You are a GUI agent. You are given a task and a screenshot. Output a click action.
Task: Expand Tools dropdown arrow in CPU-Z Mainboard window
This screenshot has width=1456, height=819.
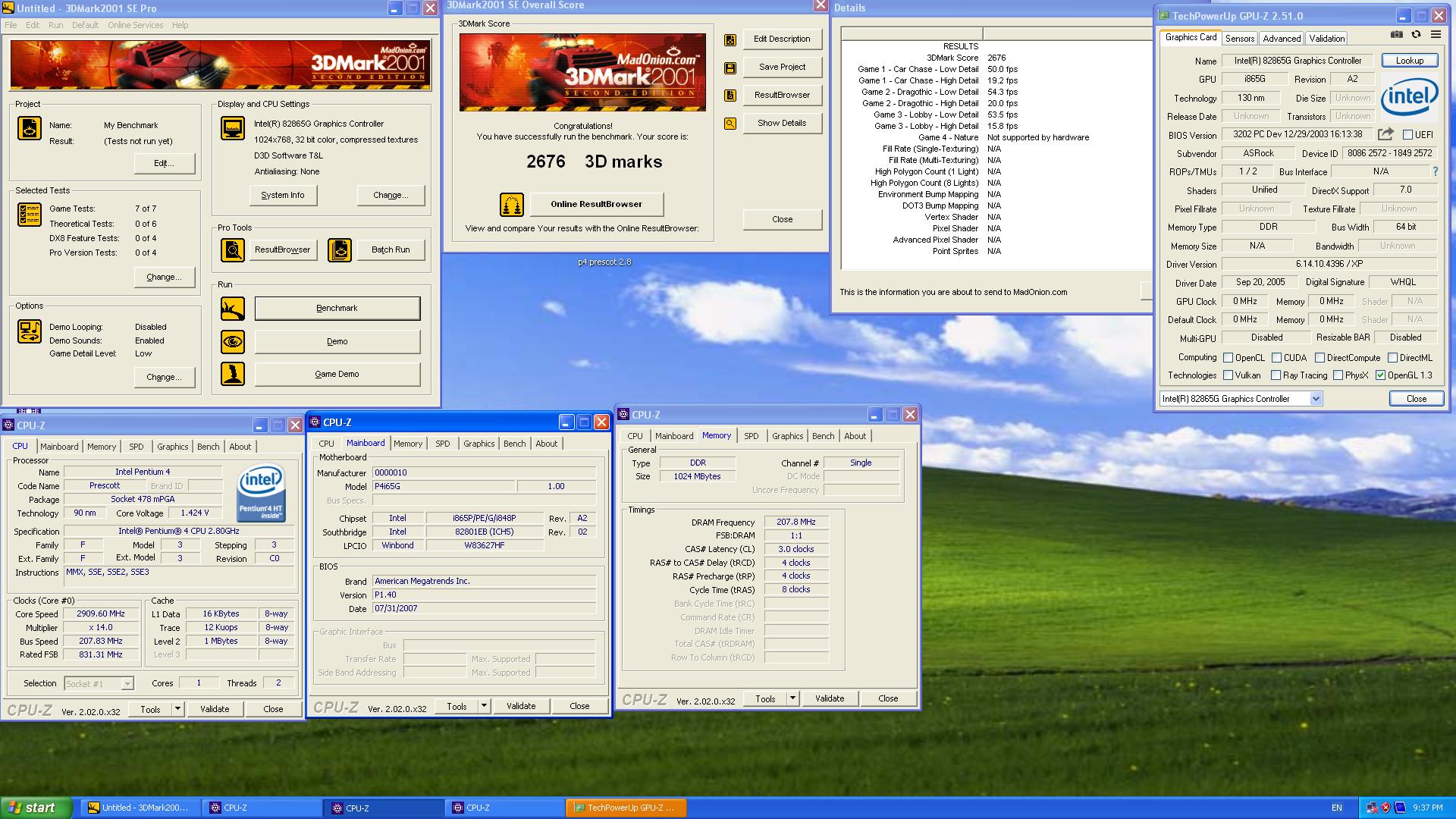[x=484, y=706]
